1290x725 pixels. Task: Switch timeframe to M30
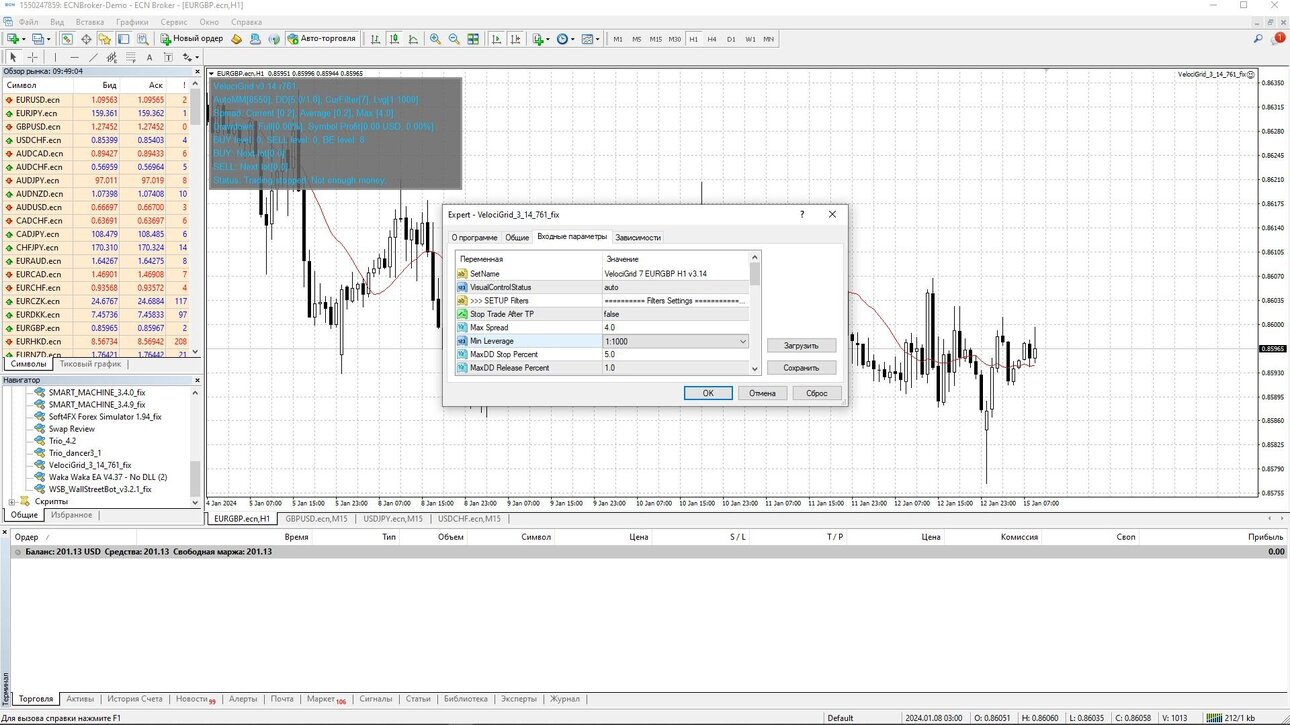675,39
